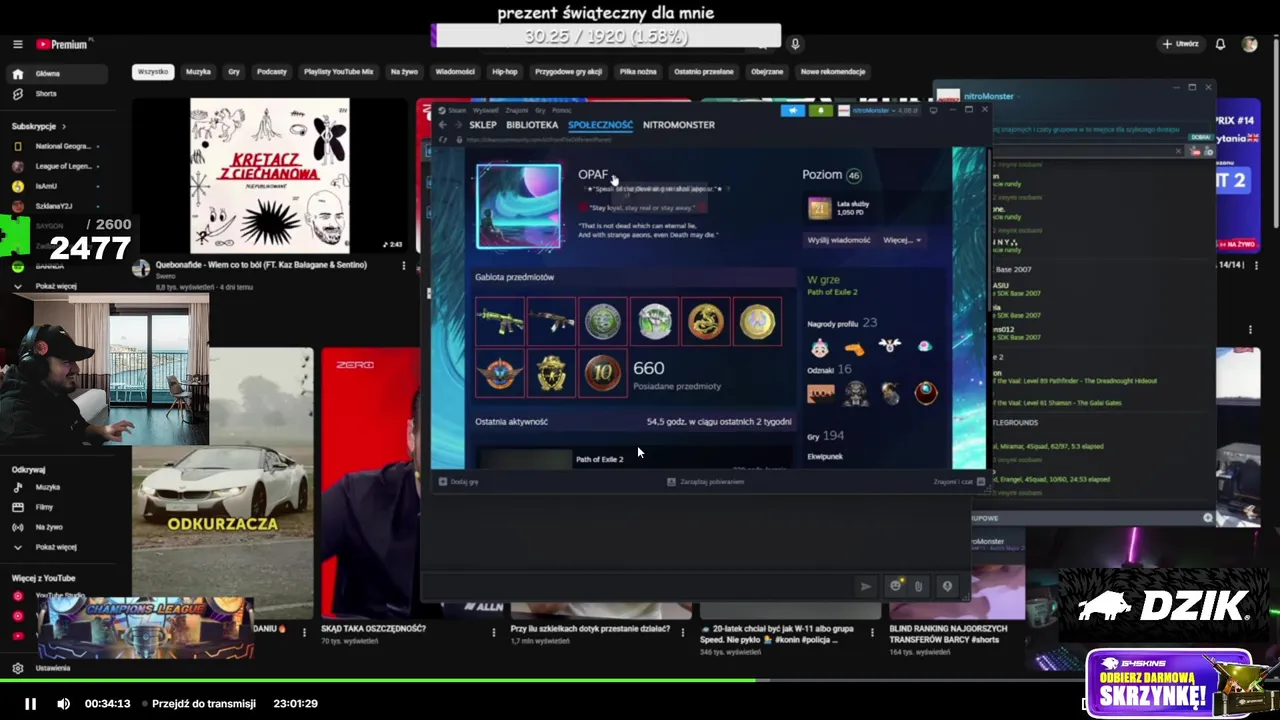Image resolution: width=1280 pixels, height=720 pixels.
Task: Select Playlisty YouTube Mix filter chip
Action: tap(338, 72)
